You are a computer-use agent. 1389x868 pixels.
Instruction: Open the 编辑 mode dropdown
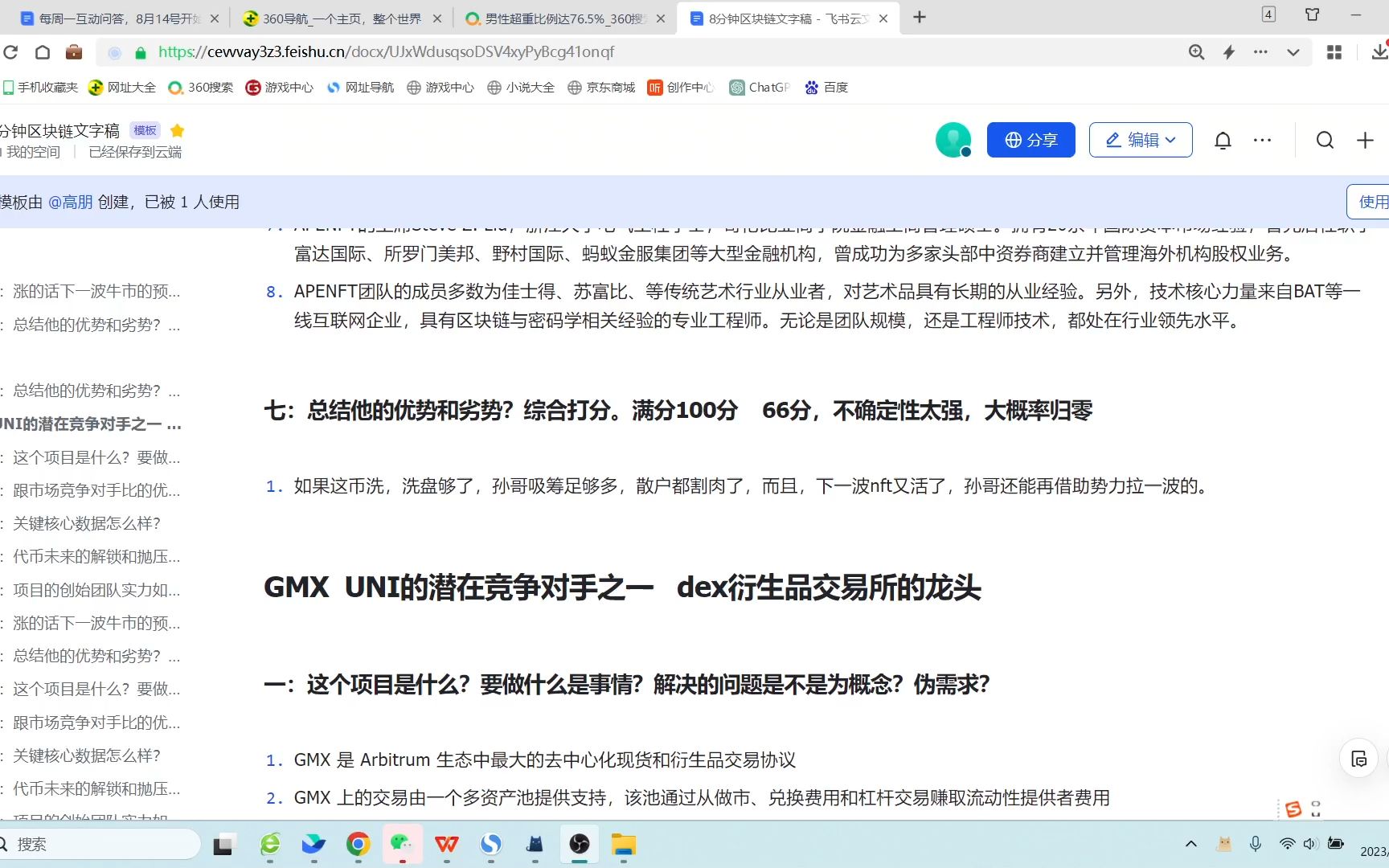point(1141,140)
